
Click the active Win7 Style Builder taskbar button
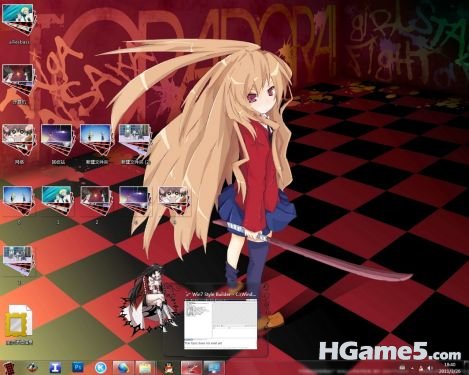tap(191, 368)
